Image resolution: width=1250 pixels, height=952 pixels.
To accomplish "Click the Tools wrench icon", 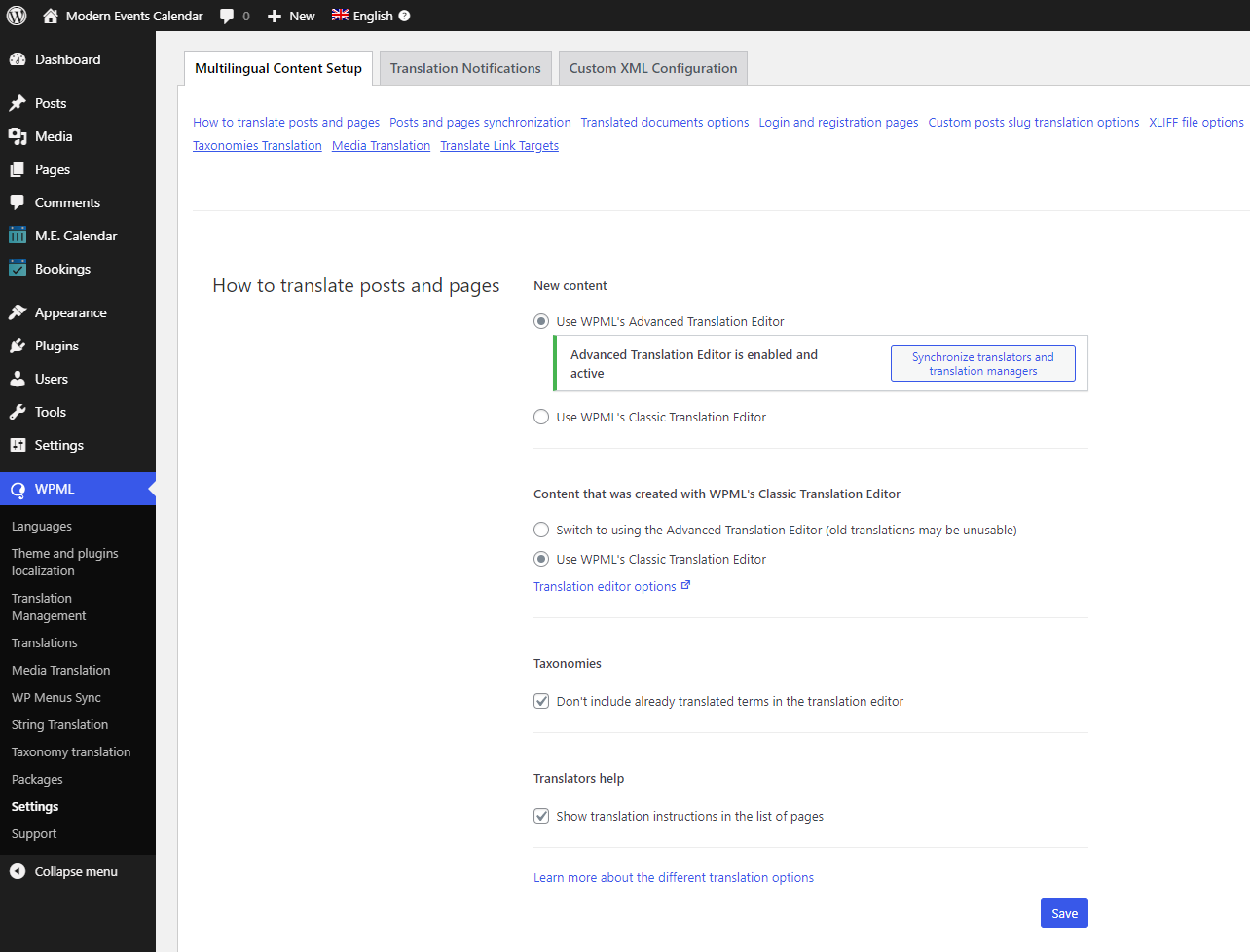I will pos(18,412).
